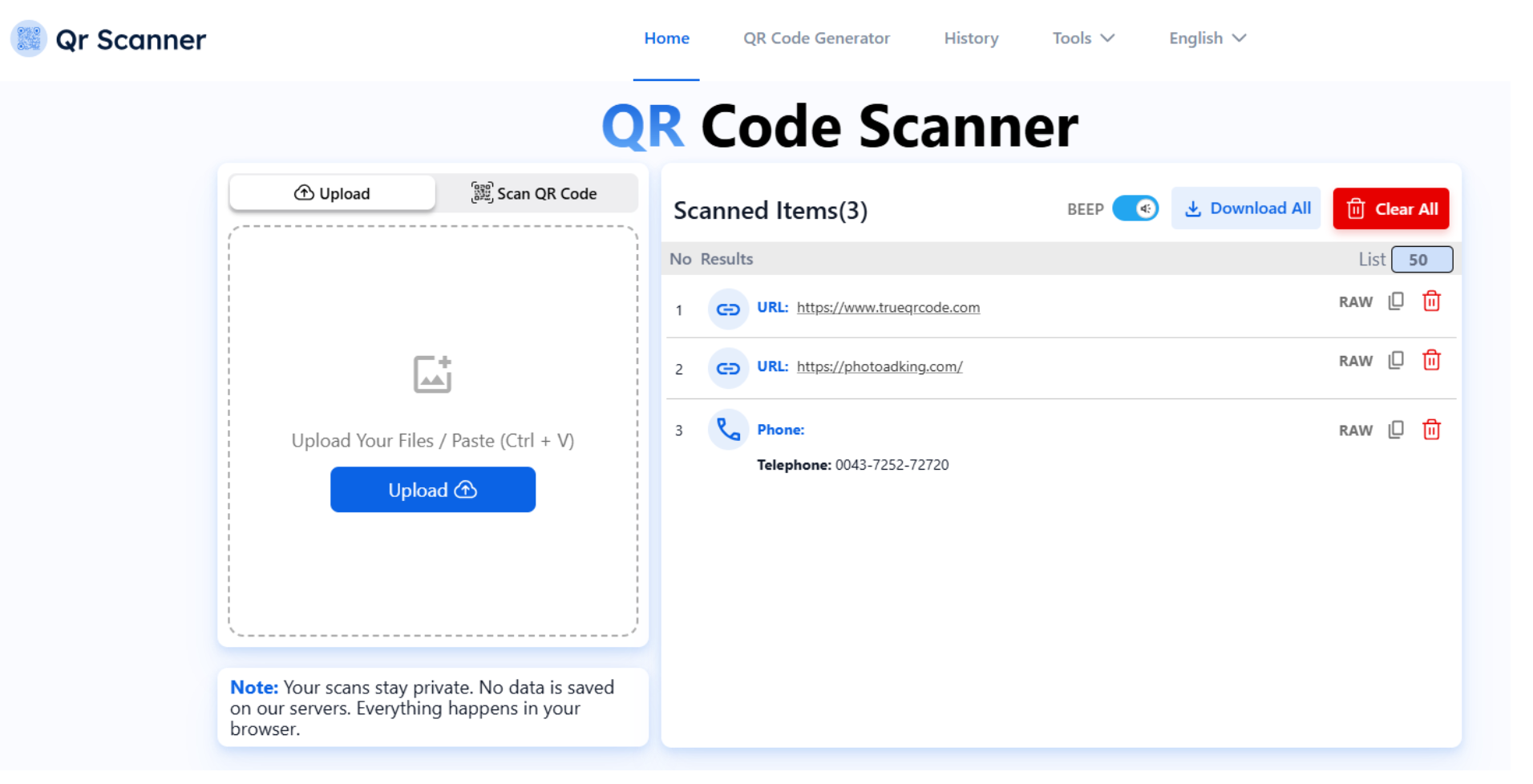
Task: Click the List count input field
Action: click(1421, 260)
